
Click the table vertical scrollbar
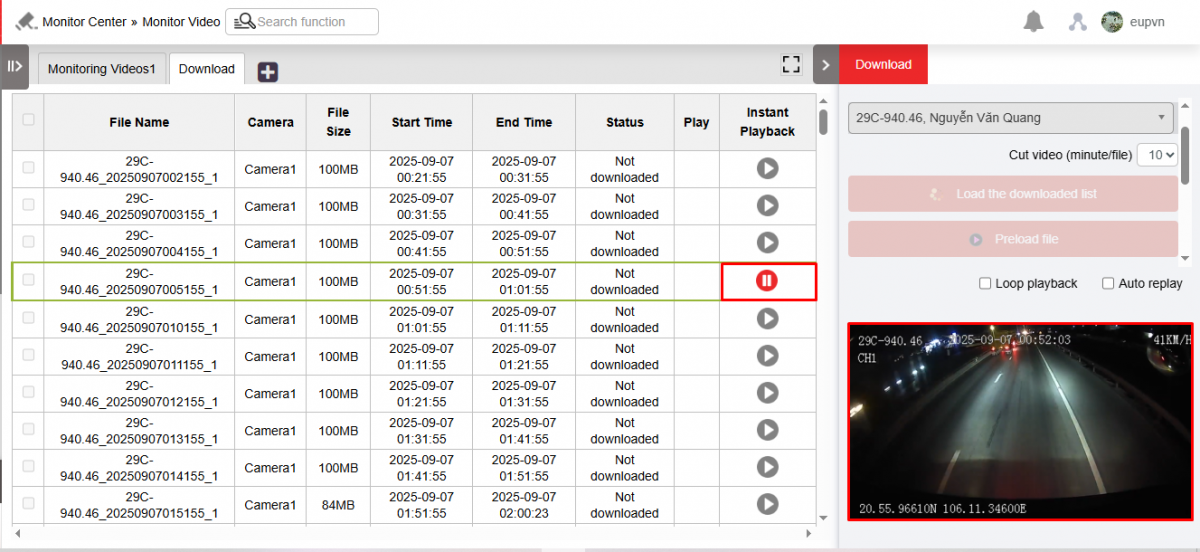pyautogui.click(x=823, y=121)
